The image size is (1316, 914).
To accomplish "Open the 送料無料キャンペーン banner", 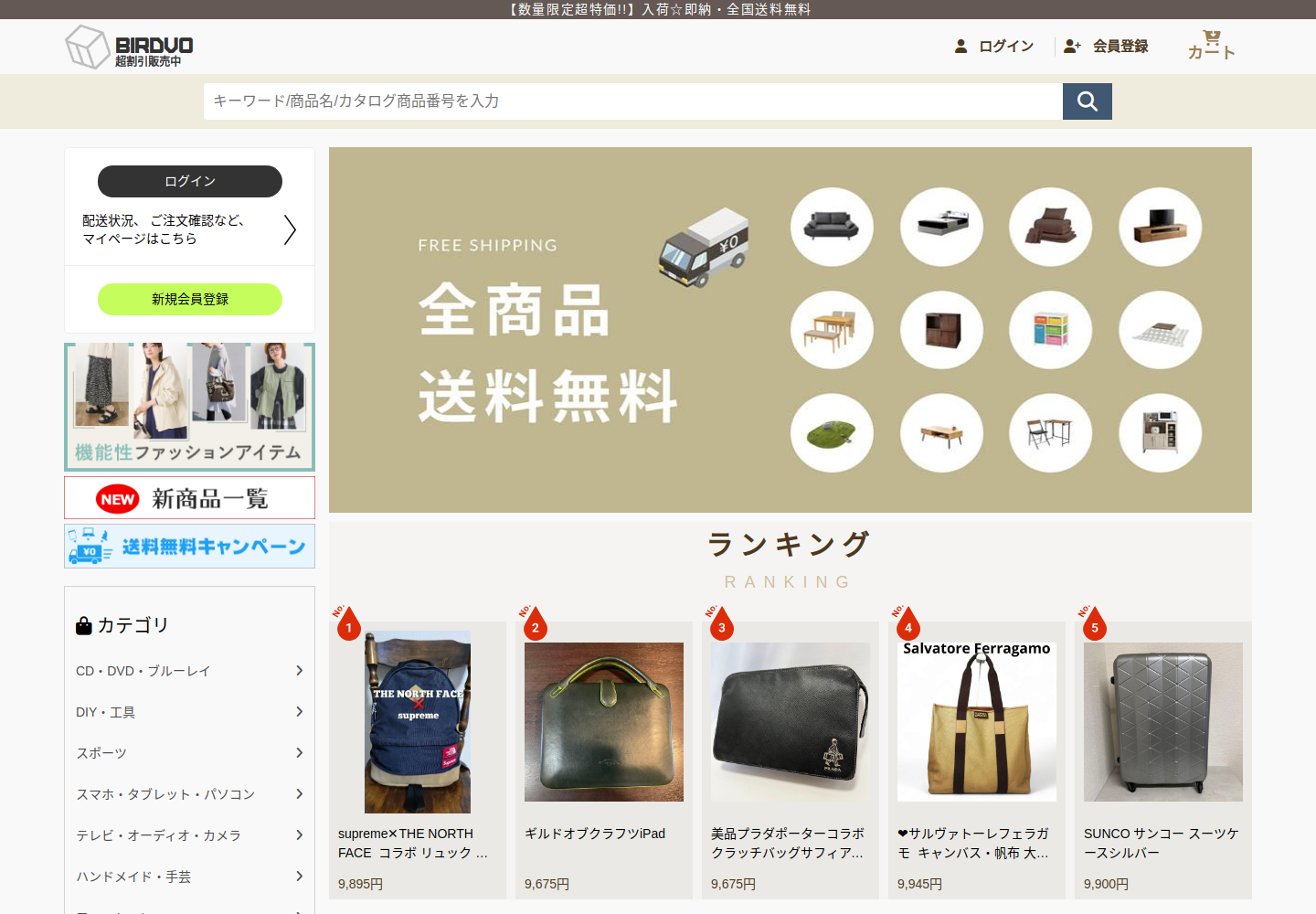I will (x=190, y=547).
